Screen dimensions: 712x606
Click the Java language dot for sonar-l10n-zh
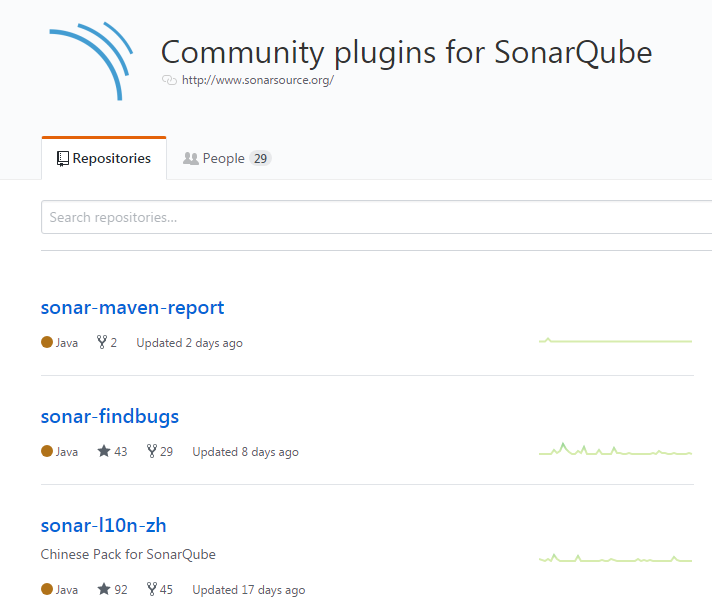pos(47,589)
